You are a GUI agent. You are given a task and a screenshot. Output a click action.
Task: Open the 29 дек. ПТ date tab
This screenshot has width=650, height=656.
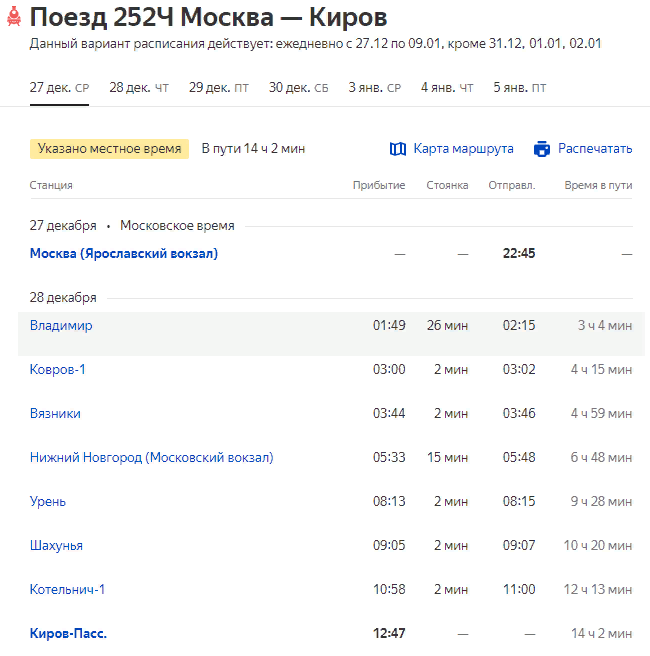click(x=218, y=88)
